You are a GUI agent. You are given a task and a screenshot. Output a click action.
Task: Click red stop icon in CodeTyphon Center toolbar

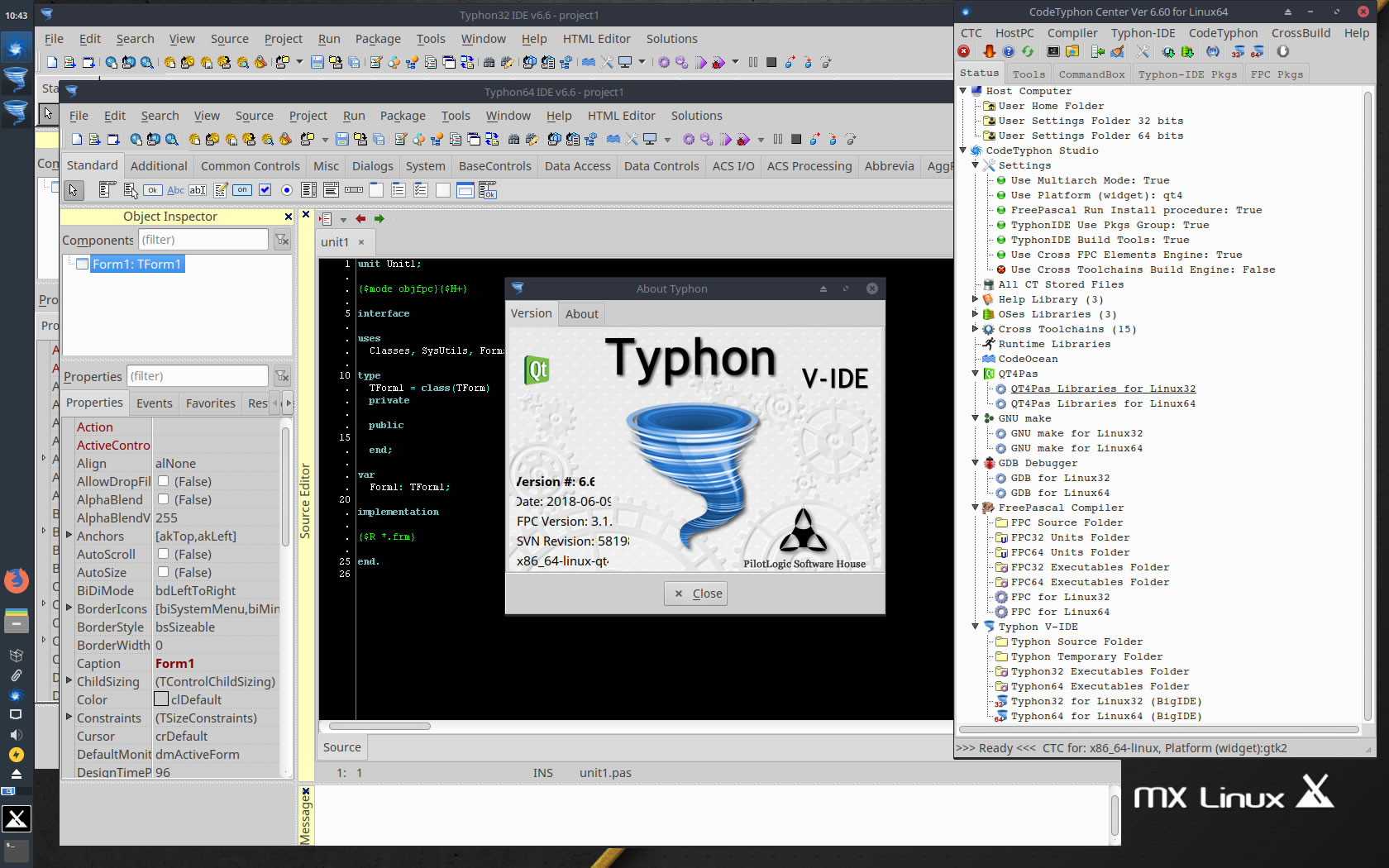(964, 51)
